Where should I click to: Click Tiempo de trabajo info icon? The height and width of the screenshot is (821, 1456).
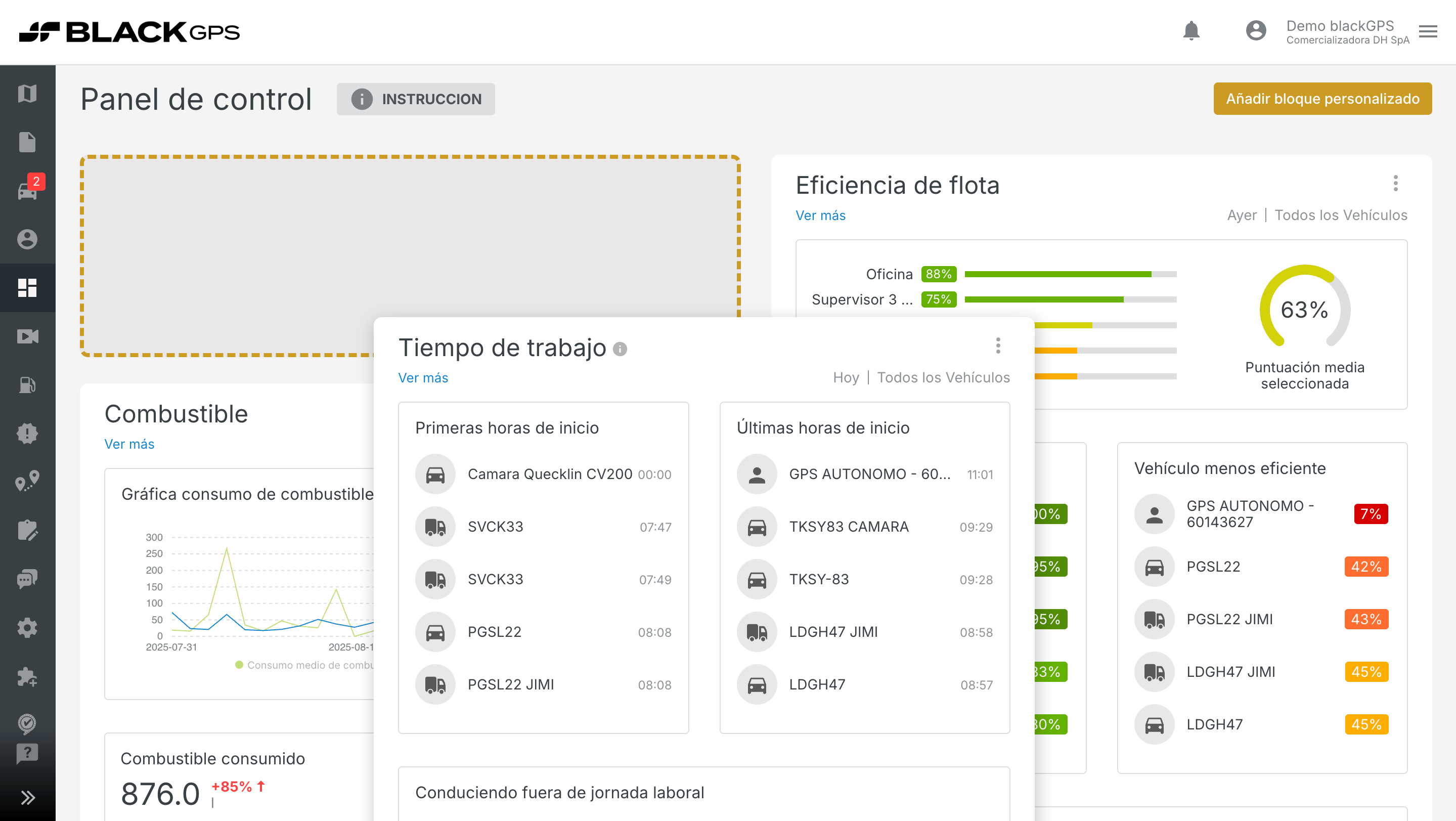point(620,350)
